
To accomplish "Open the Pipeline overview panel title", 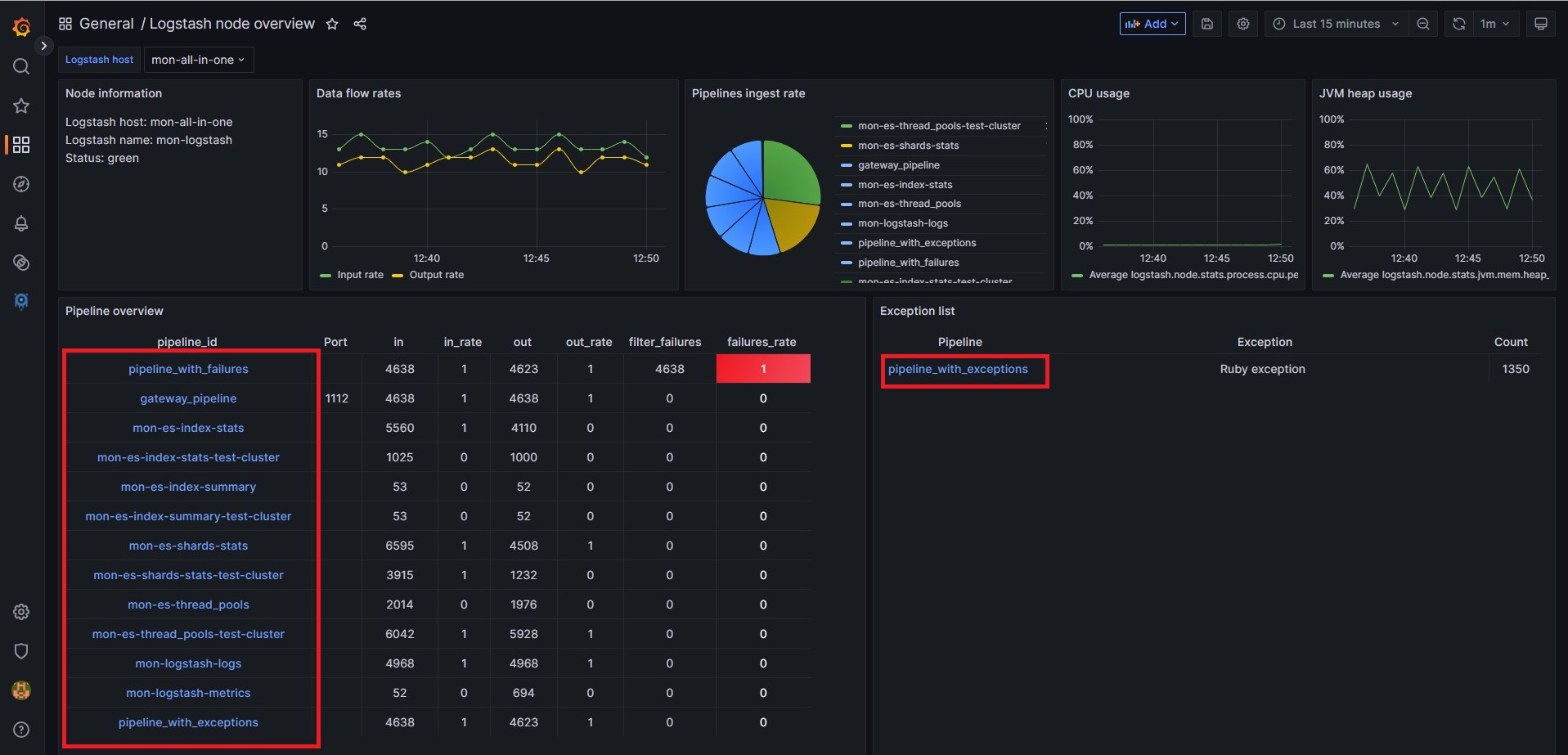I will point(115,311).
